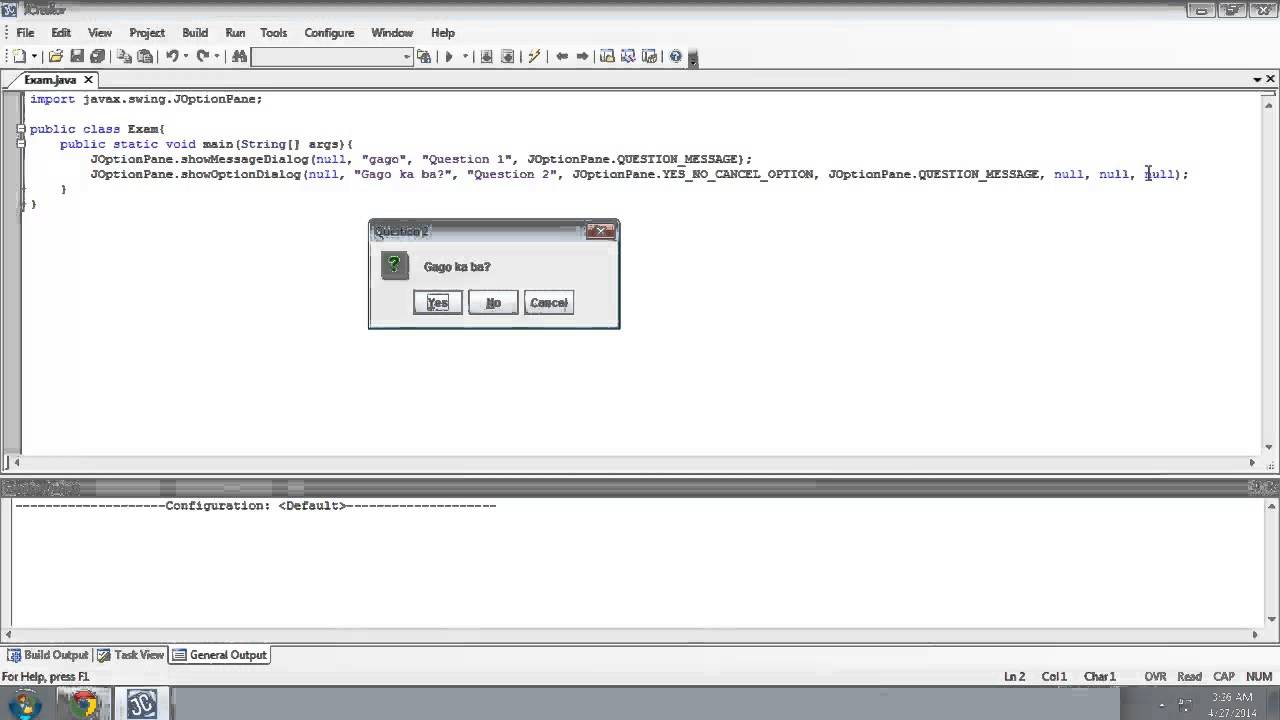Click the navigate Forward arrow icon

[x=582, y=57]
